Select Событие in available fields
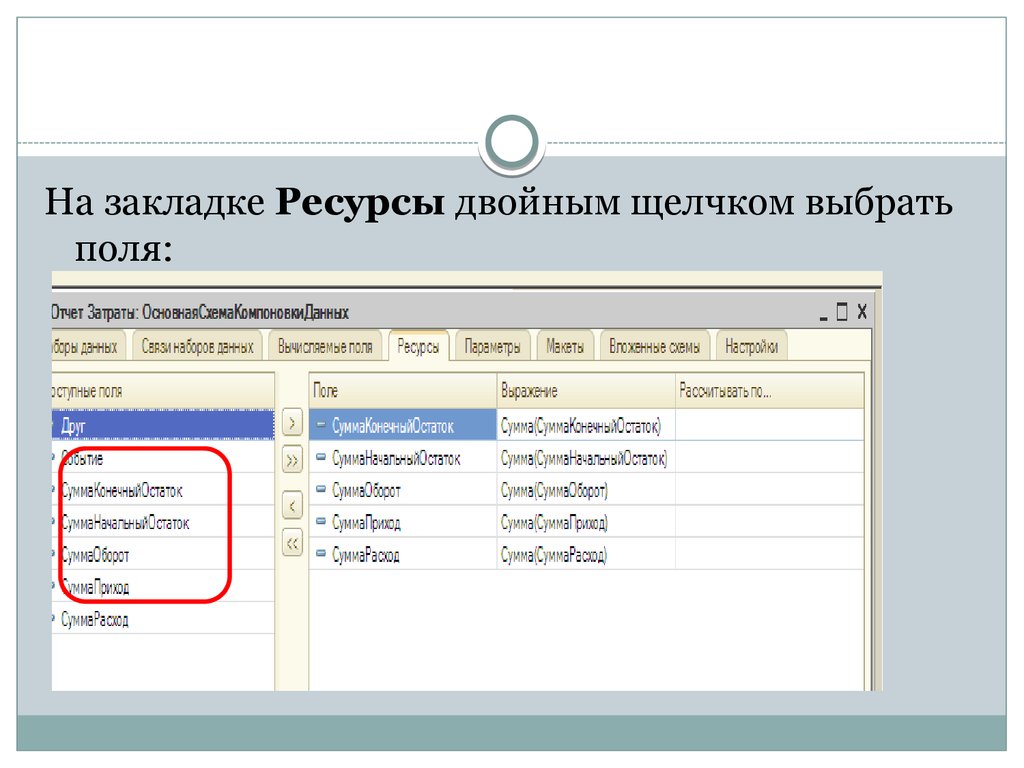The image size is (1024, 768). (x=163, y=457)
